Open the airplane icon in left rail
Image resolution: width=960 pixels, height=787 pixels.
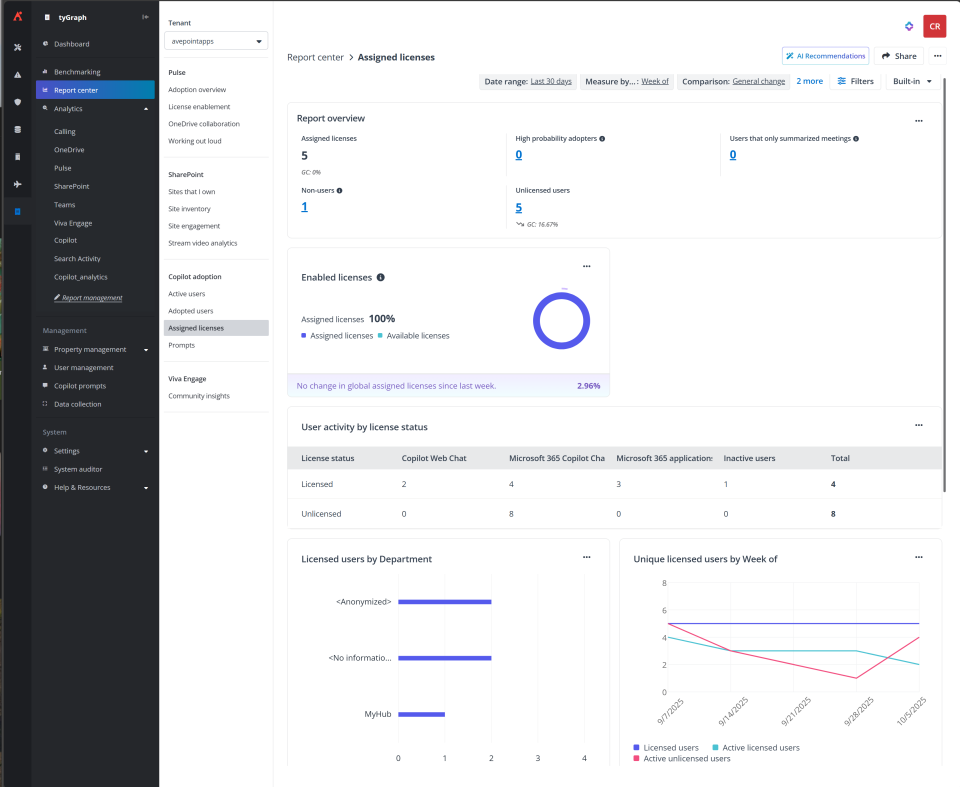click(17, 185)
